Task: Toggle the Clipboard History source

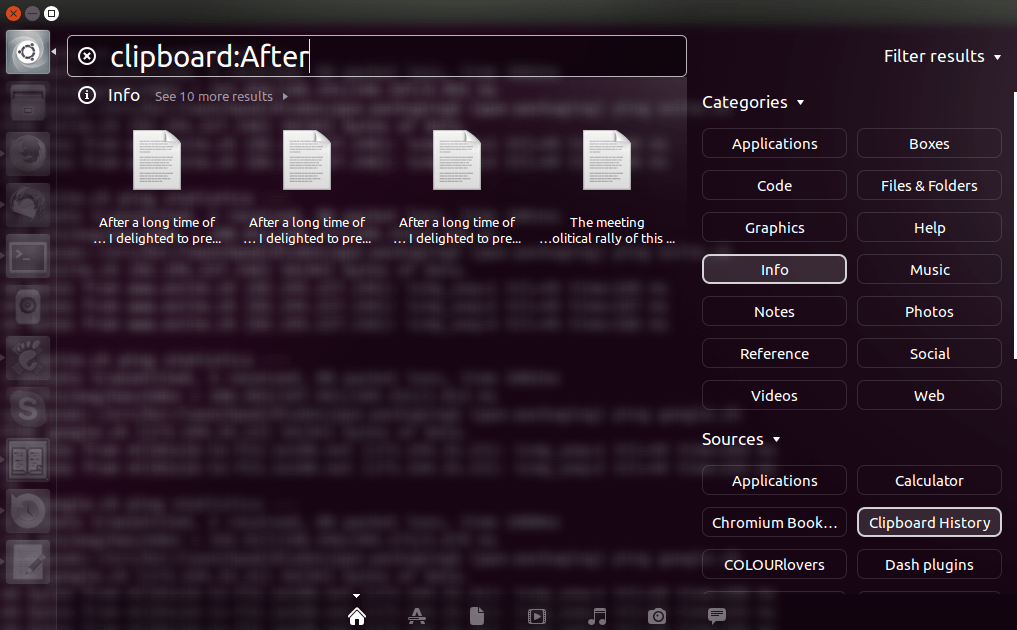Action: click(x=928, y=522)
